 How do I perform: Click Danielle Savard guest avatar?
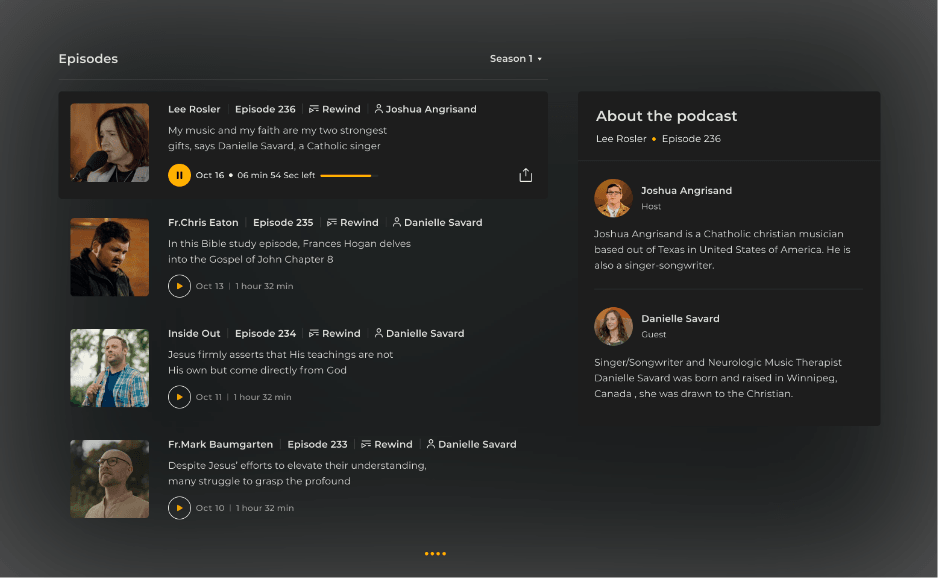(x=613, y=326)
